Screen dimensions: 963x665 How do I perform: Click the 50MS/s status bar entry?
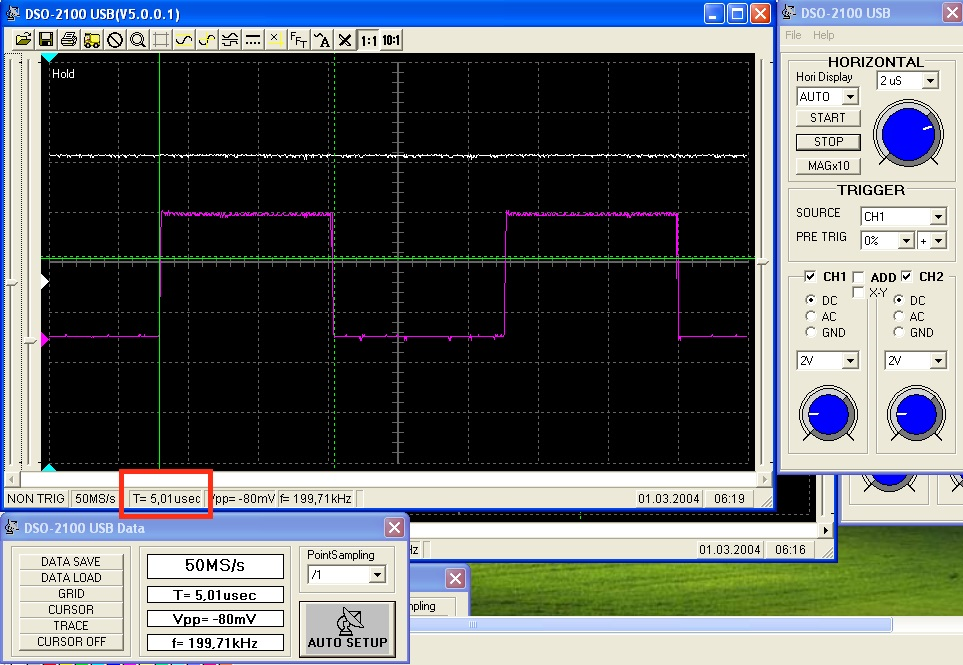coord(95,499)
